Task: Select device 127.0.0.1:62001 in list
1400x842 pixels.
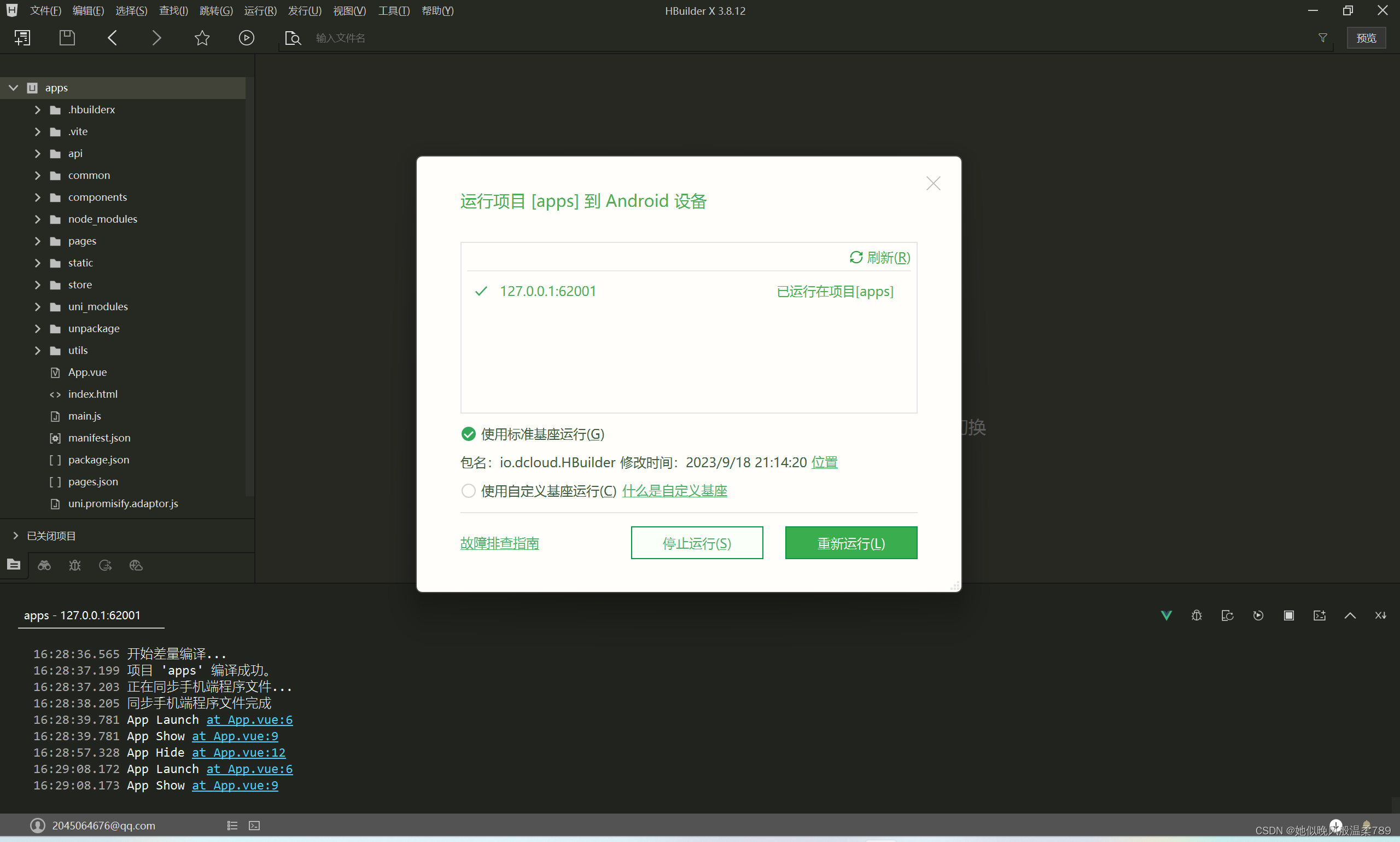Action: click(x=689, y=292)
